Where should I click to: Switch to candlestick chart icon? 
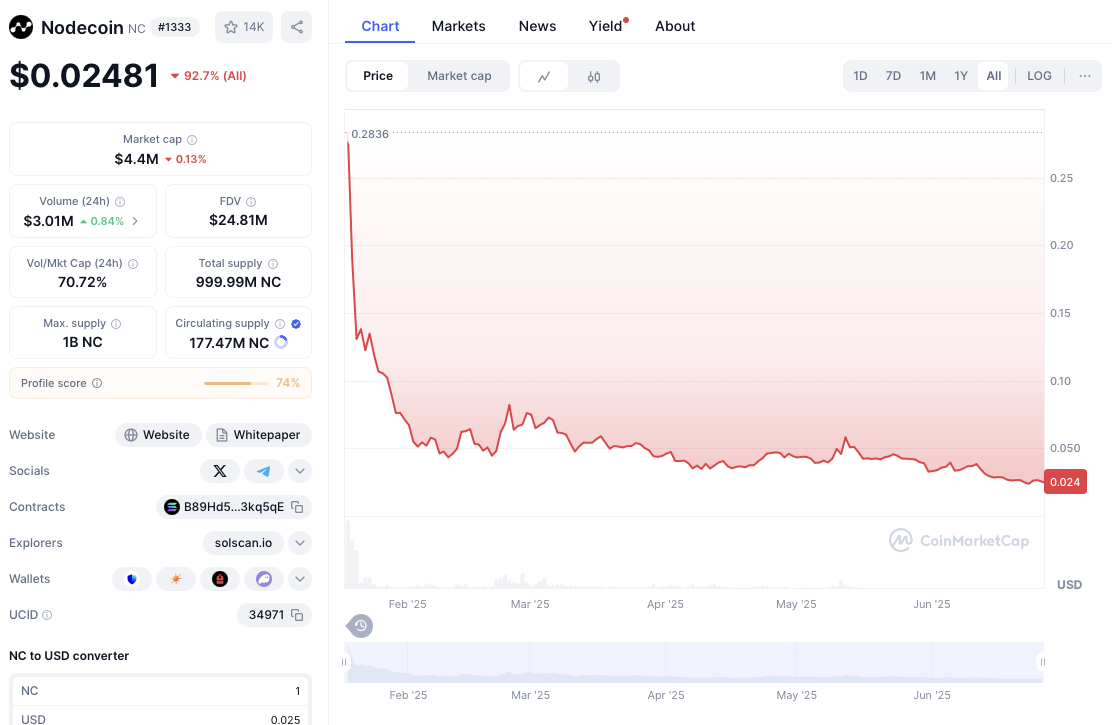594,76
